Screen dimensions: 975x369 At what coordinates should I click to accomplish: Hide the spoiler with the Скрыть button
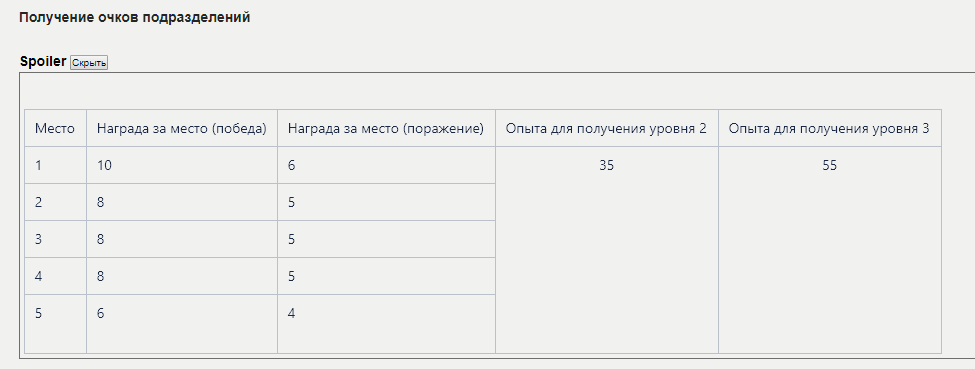(89, 63)
